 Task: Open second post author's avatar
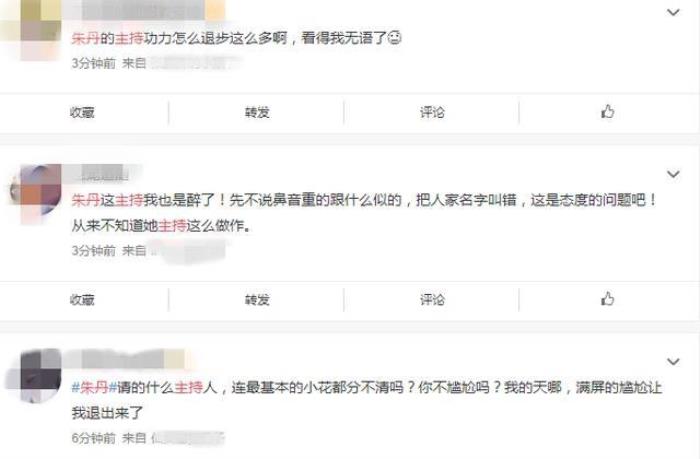click(x=37, y=193)
